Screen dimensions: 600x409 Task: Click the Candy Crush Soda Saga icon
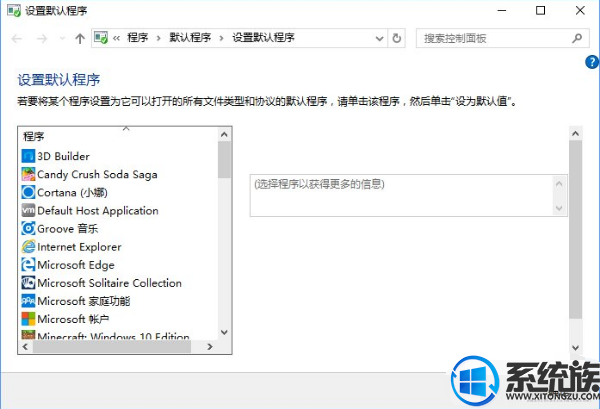[x=28, y=174]
